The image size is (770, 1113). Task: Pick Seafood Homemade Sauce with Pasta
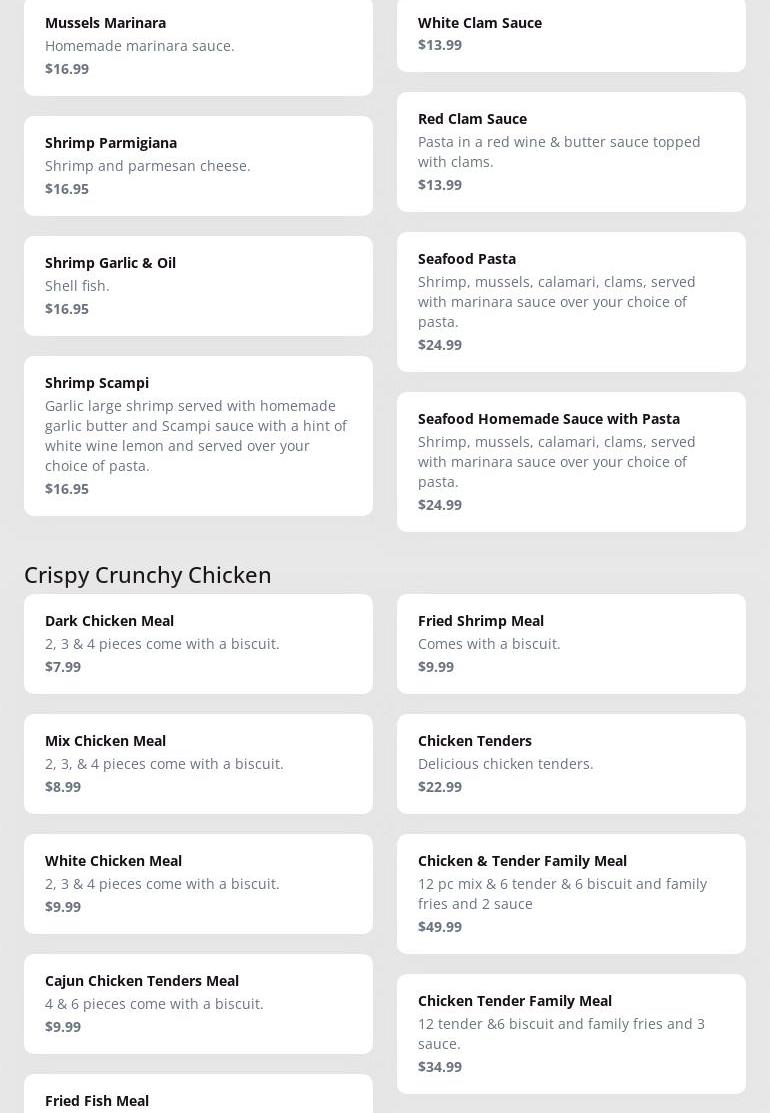[x=570, y=461]
